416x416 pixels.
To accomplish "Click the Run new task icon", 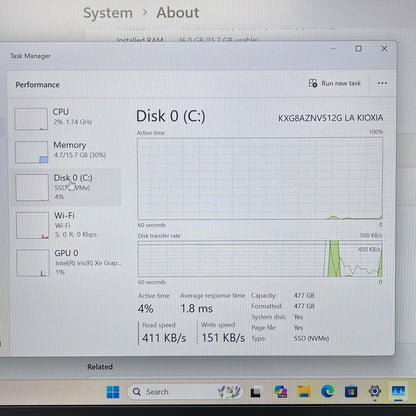I will 313,83.
